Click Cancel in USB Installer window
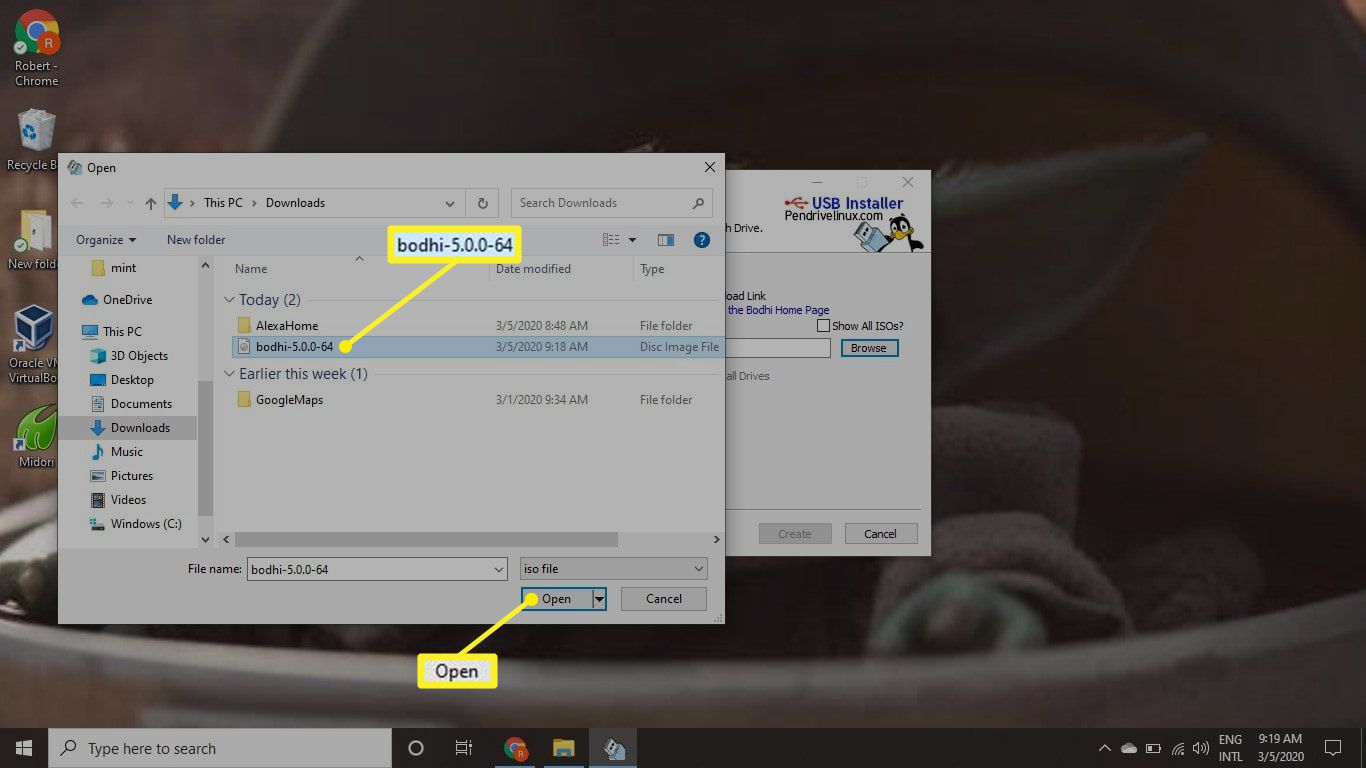Image resolution: width=1366 pixels, height=768 pixels. point(880,534)
